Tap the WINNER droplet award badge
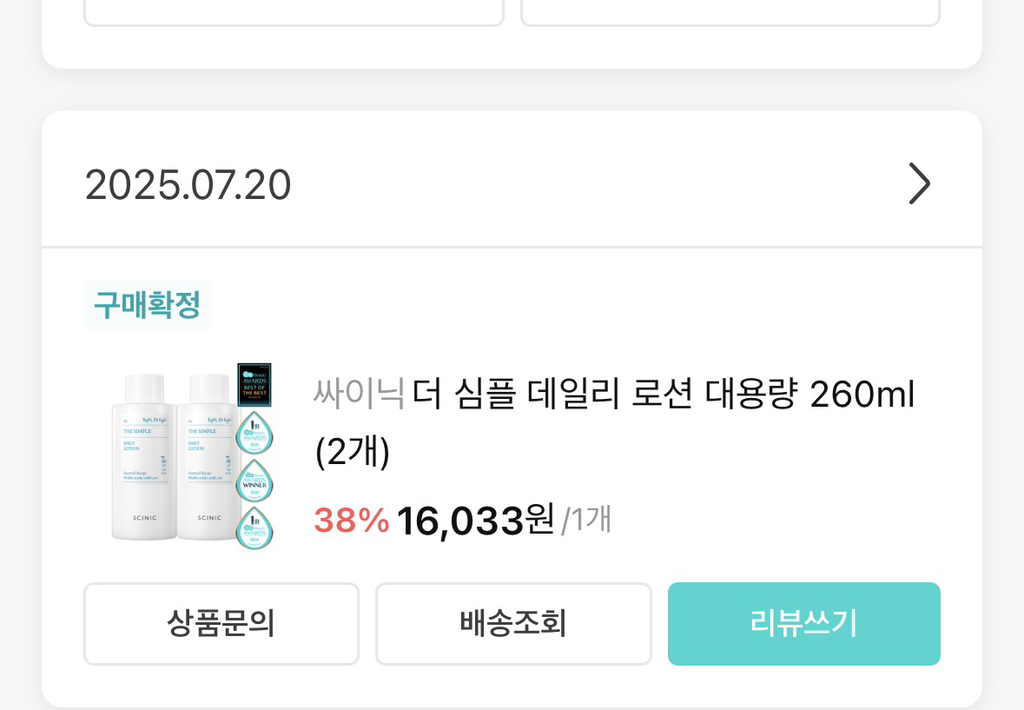Viewport: 1024px width, 710px height. [x=254, y=481]
